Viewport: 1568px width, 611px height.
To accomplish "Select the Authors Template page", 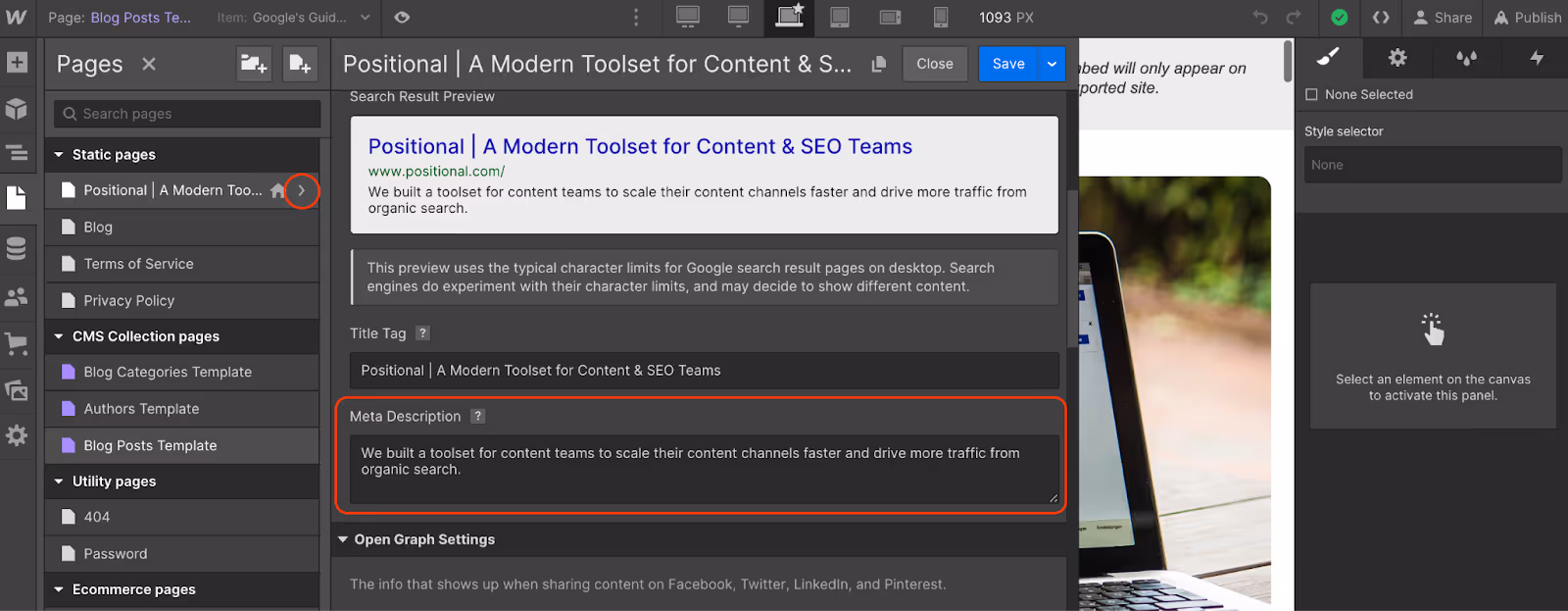I will click(x=182, y=409).
